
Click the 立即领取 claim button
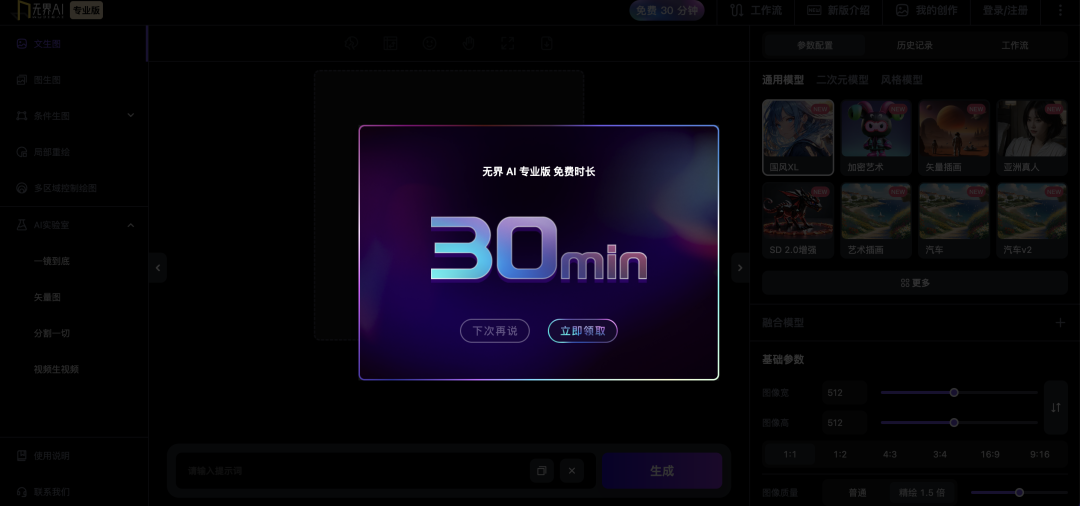pos(582,331)
